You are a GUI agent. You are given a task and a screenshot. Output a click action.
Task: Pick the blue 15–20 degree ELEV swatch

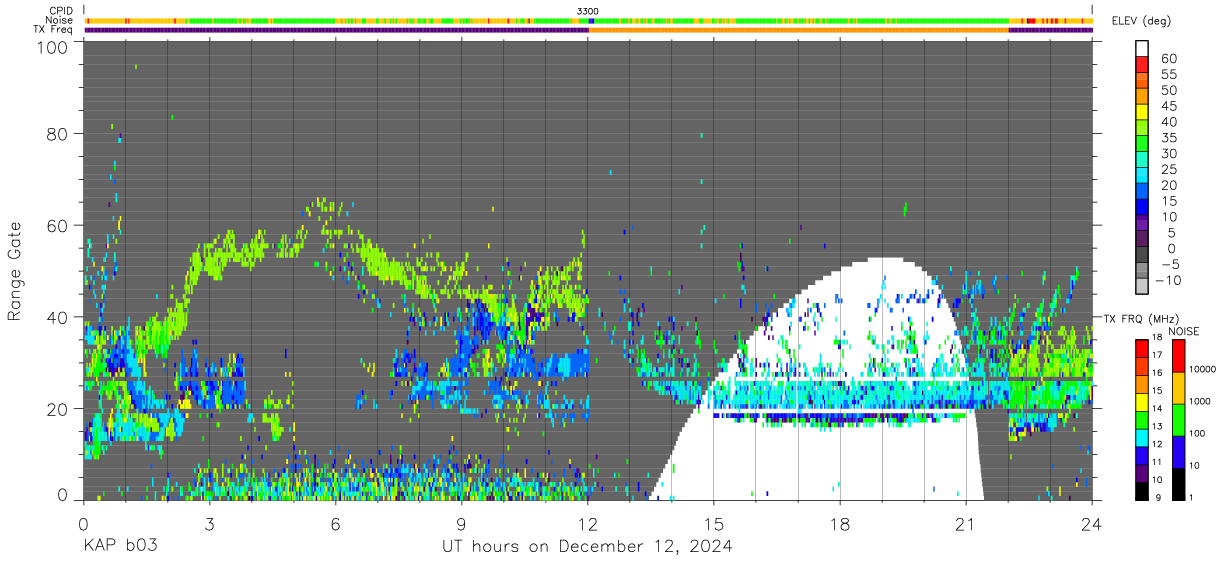pos(1142,192)
